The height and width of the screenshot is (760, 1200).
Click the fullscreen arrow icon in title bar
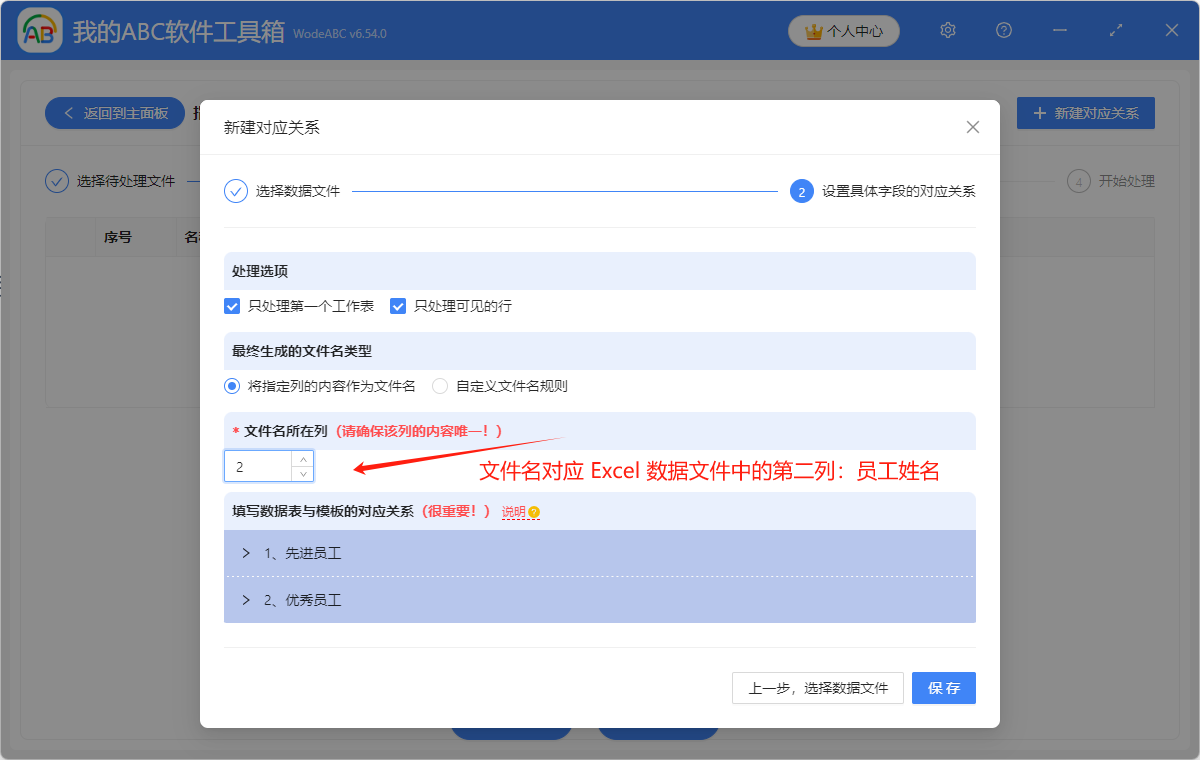pyautogui.click(x=1115, y=30)
